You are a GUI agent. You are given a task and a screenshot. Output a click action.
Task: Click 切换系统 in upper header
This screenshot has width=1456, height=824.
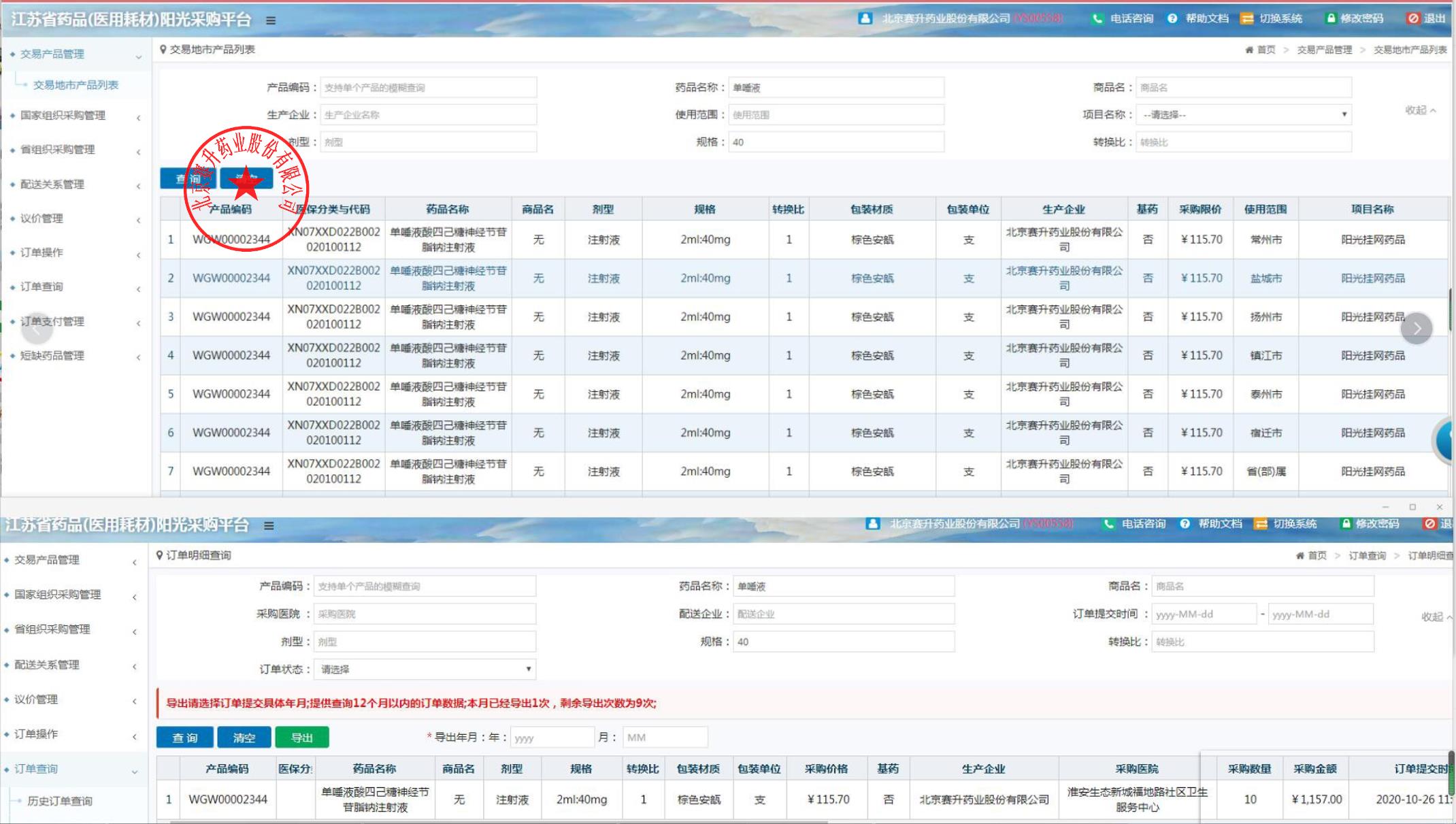[1272, 18]
